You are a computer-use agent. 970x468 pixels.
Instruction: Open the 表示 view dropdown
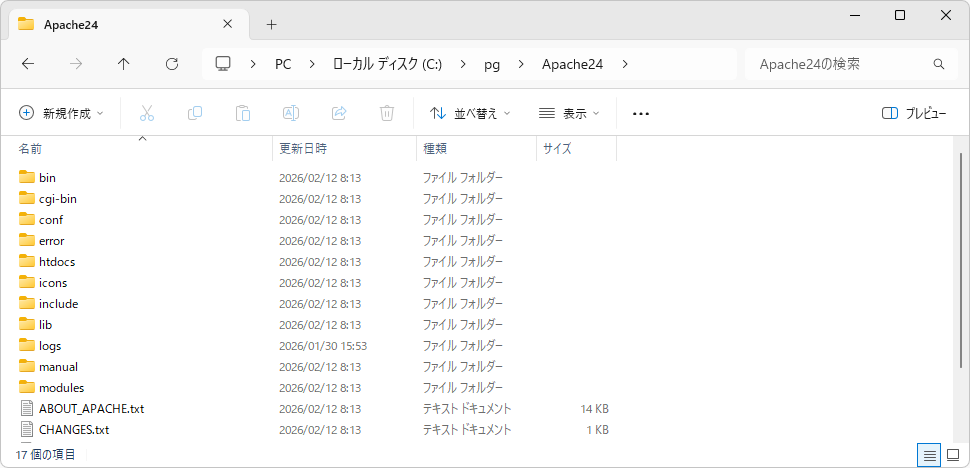pyautogui.click(x=569, y=114)
